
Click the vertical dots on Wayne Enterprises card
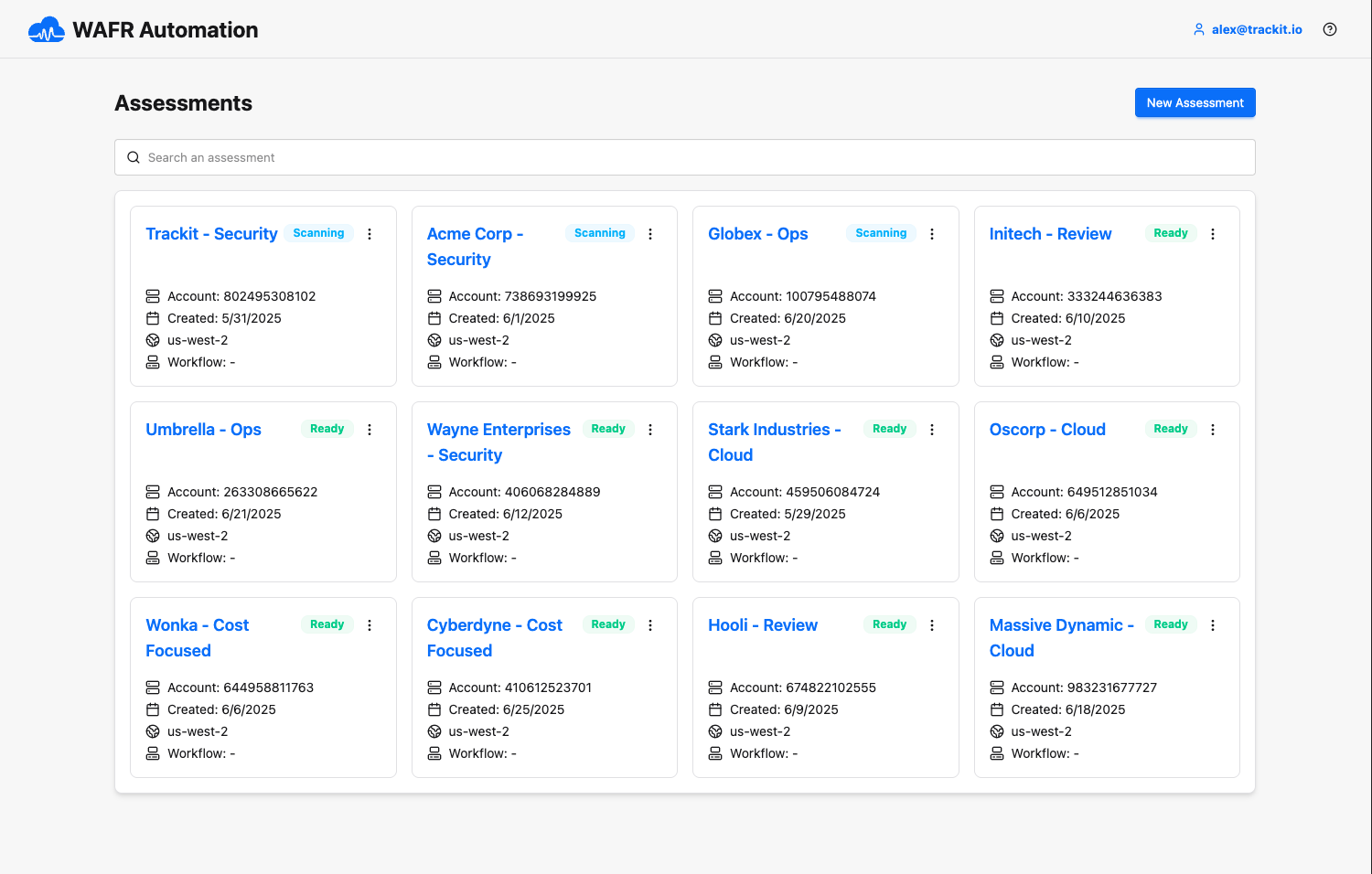[x=650, y=430]
